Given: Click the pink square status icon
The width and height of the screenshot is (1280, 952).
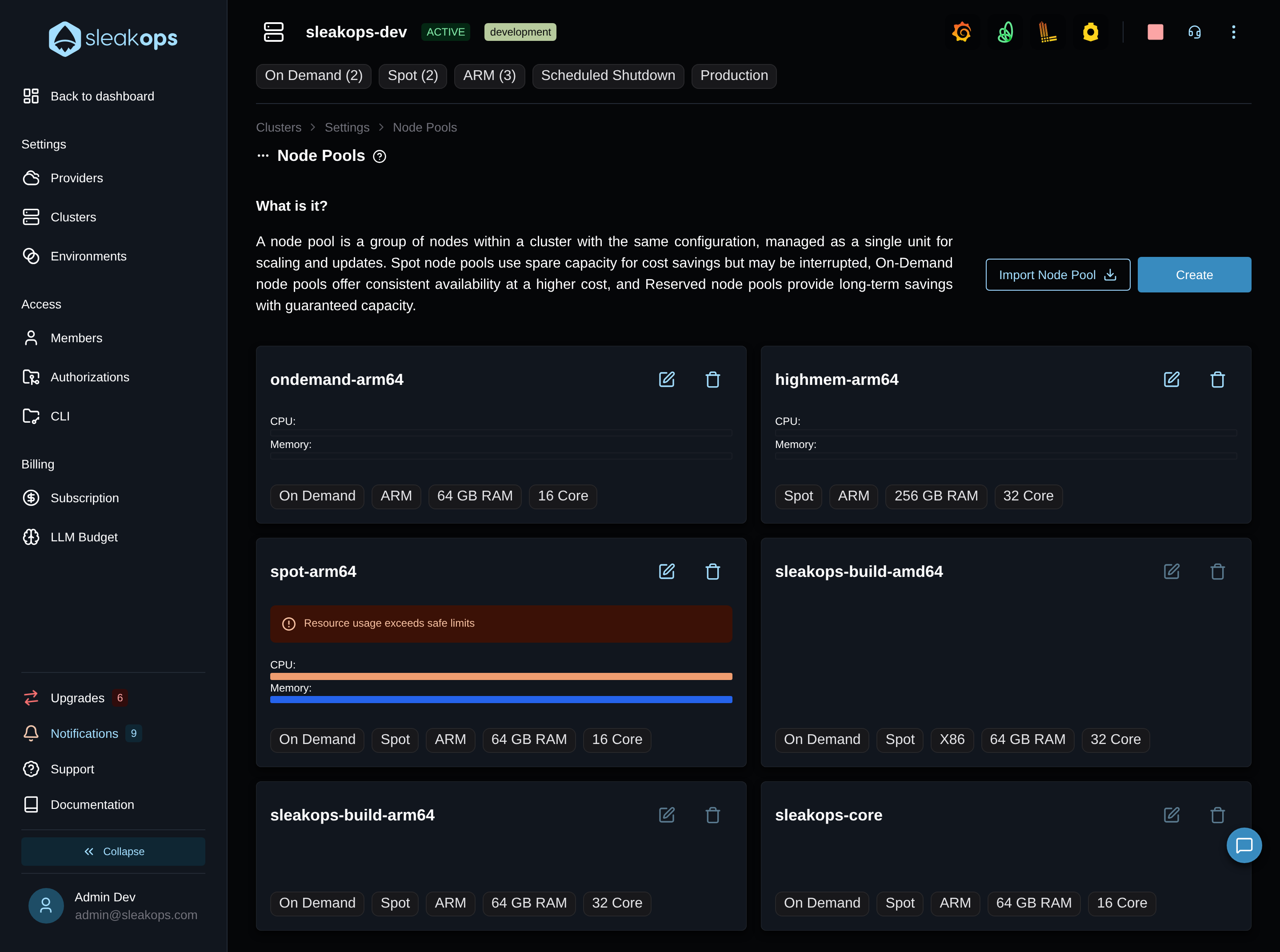Looking at the screenshot, I should click(1155, 32).
